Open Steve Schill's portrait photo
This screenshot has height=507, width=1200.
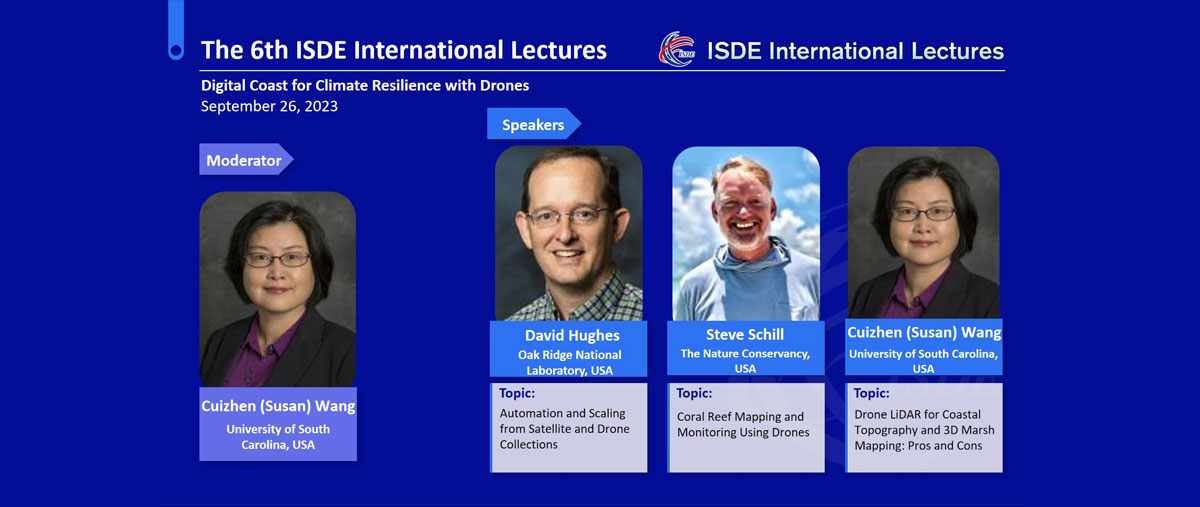pos(746,233)
